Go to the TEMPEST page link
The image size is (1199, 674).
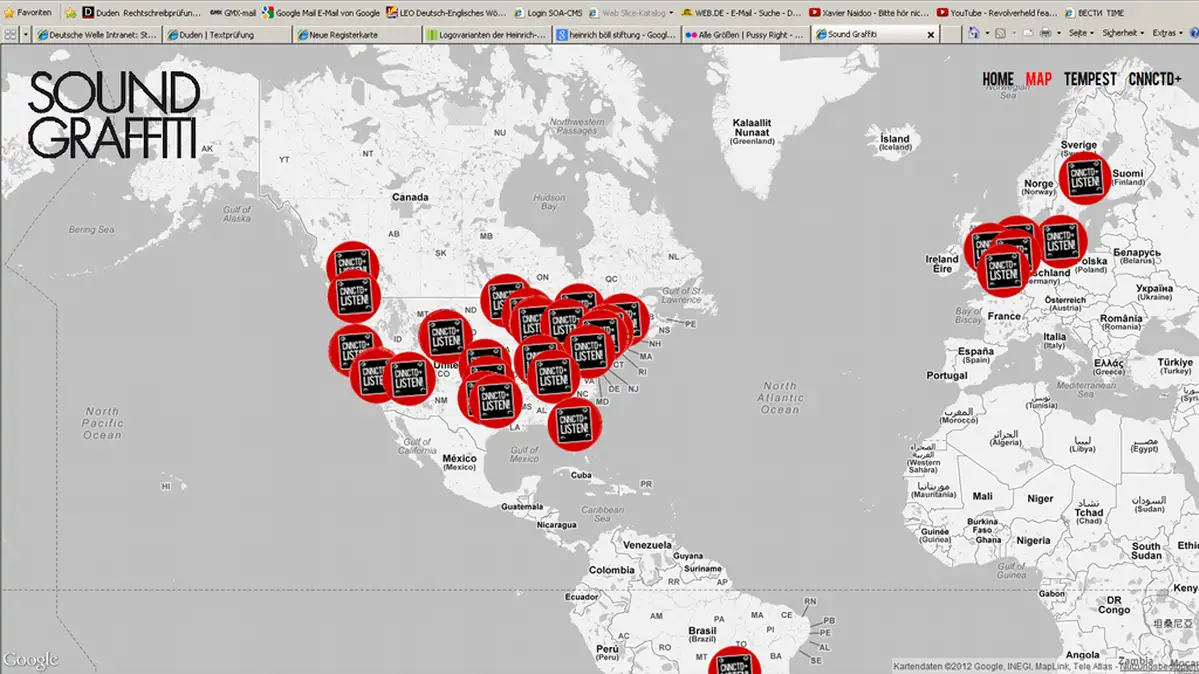coord(1090,79)
